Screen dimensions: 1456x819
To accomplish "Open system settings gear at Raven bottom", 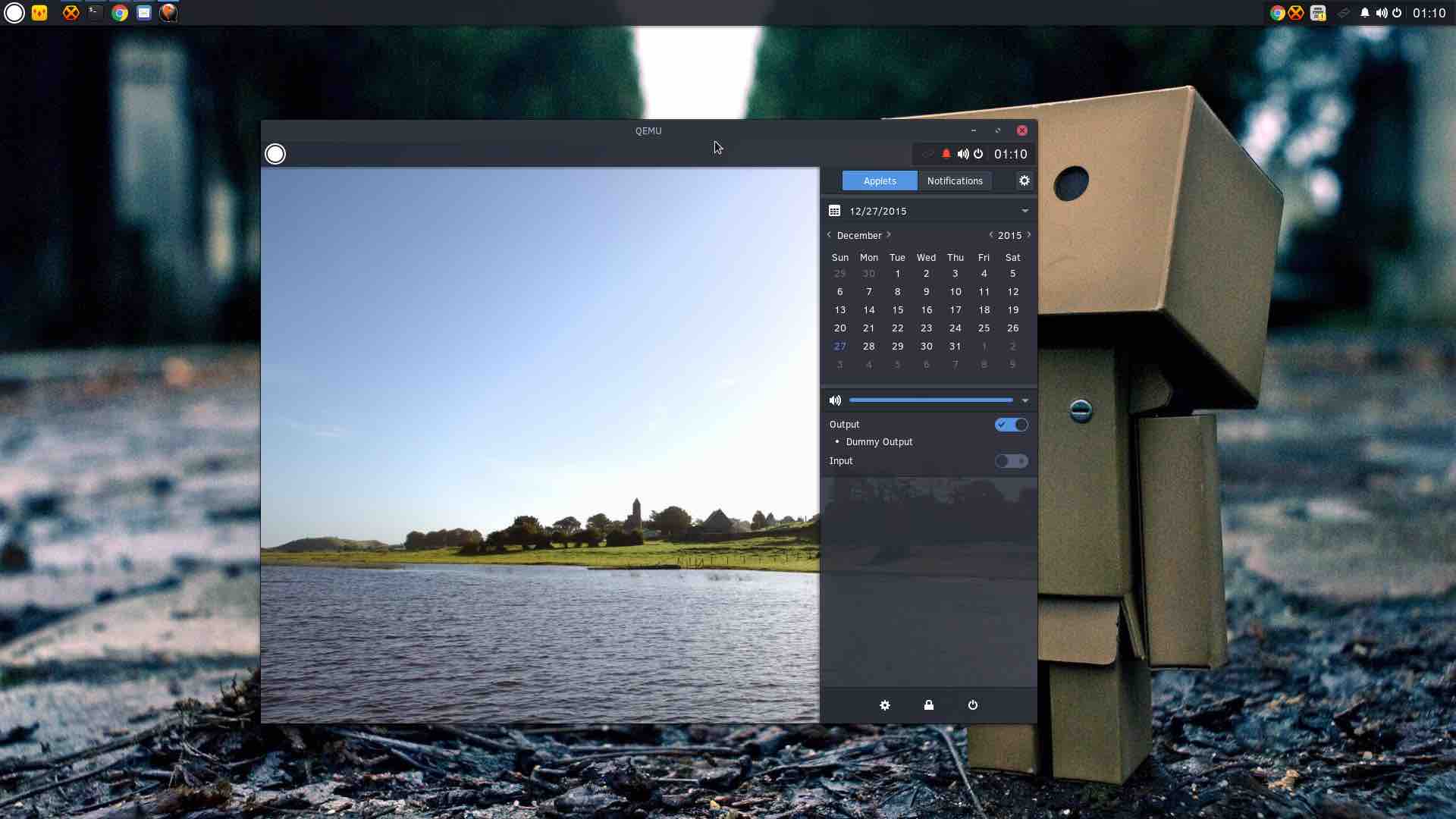I will click(x=884, y=705).
